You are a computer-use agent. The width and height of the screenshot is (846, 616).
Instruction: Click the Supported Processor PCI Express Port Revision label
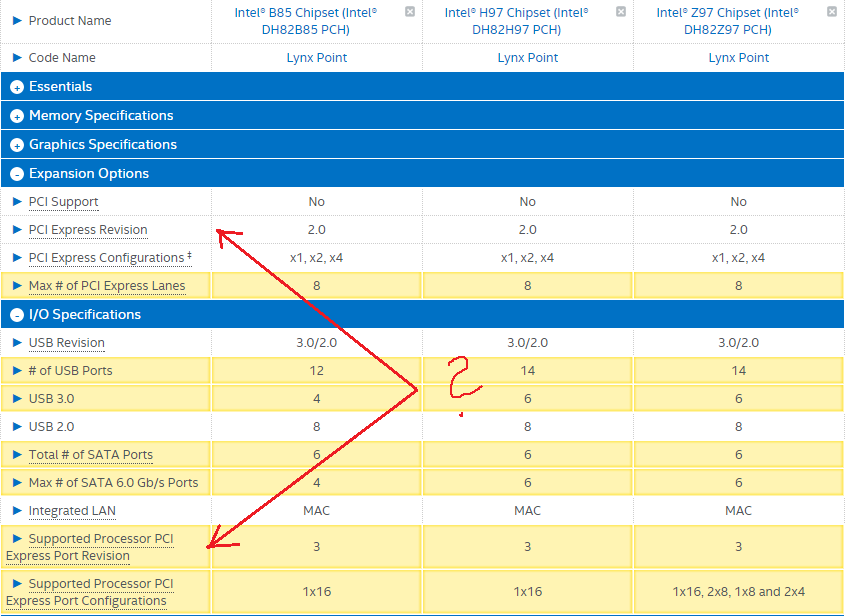click(90, 547)
